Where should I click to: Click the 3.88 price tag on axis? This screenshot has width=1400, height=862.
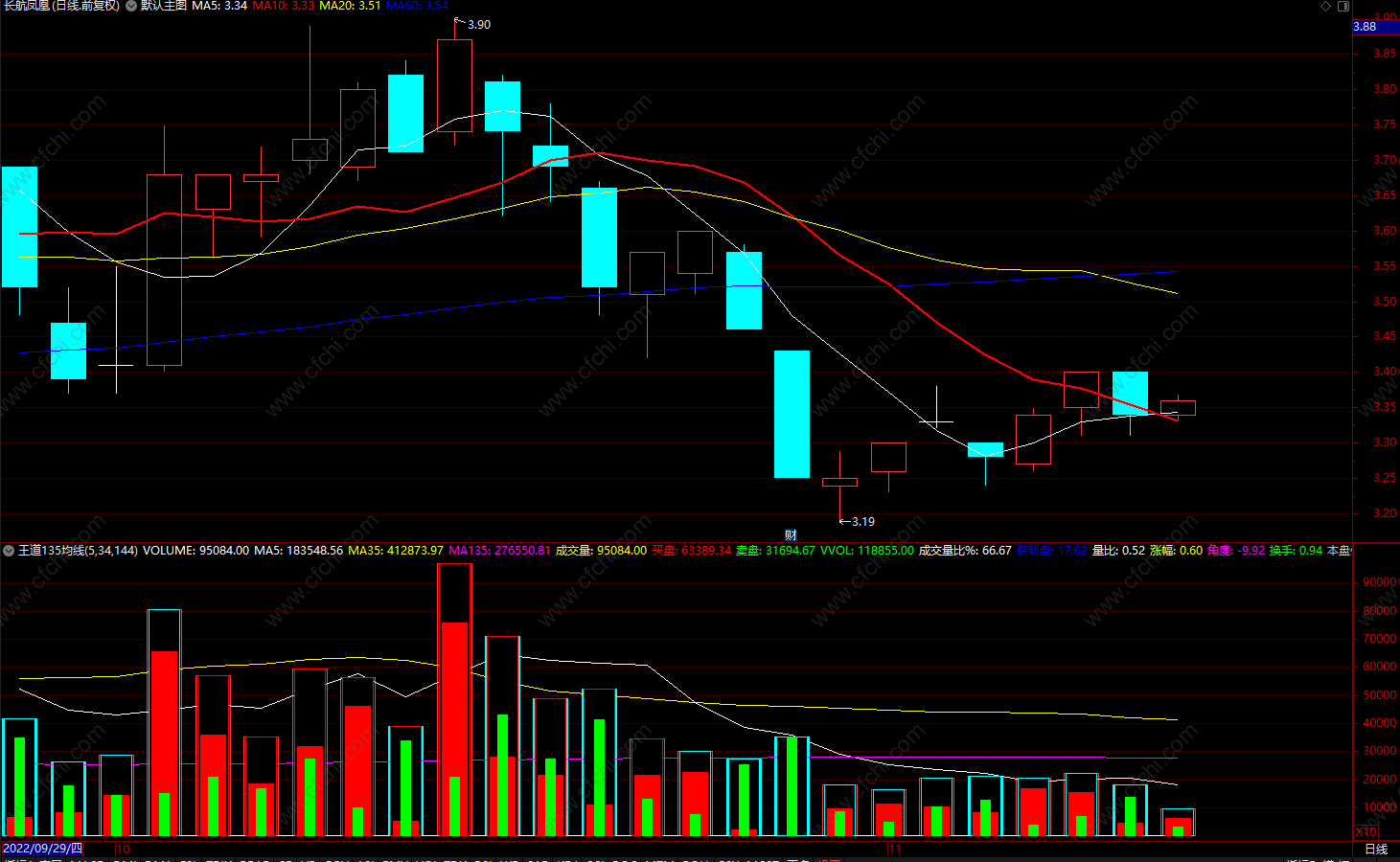click(1375, 27)
